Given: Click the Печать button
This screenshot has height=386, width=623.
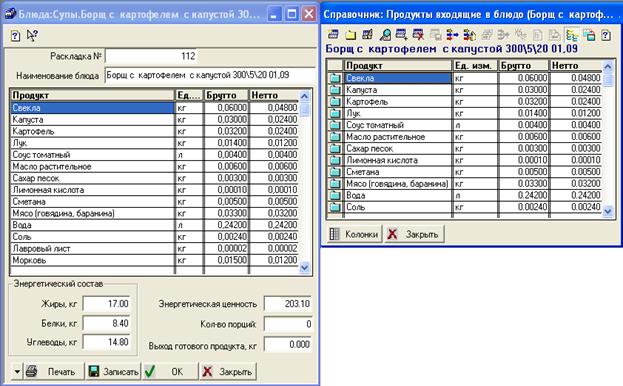Looking at the screenshot, I should 54,372.
